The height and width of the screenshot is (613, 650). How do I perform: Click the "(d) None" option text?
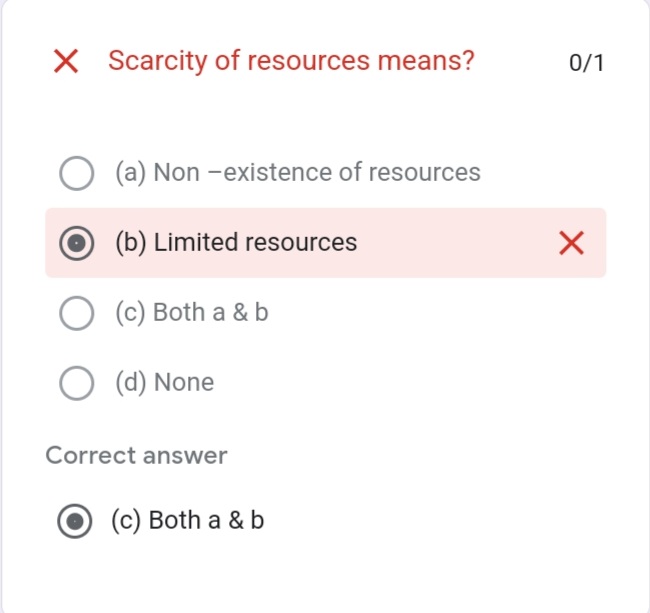164,383
